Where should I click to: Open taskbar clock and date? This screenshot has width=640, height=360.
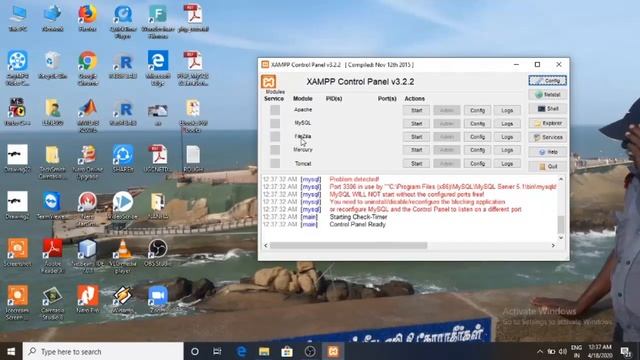(x=600, y=351)
